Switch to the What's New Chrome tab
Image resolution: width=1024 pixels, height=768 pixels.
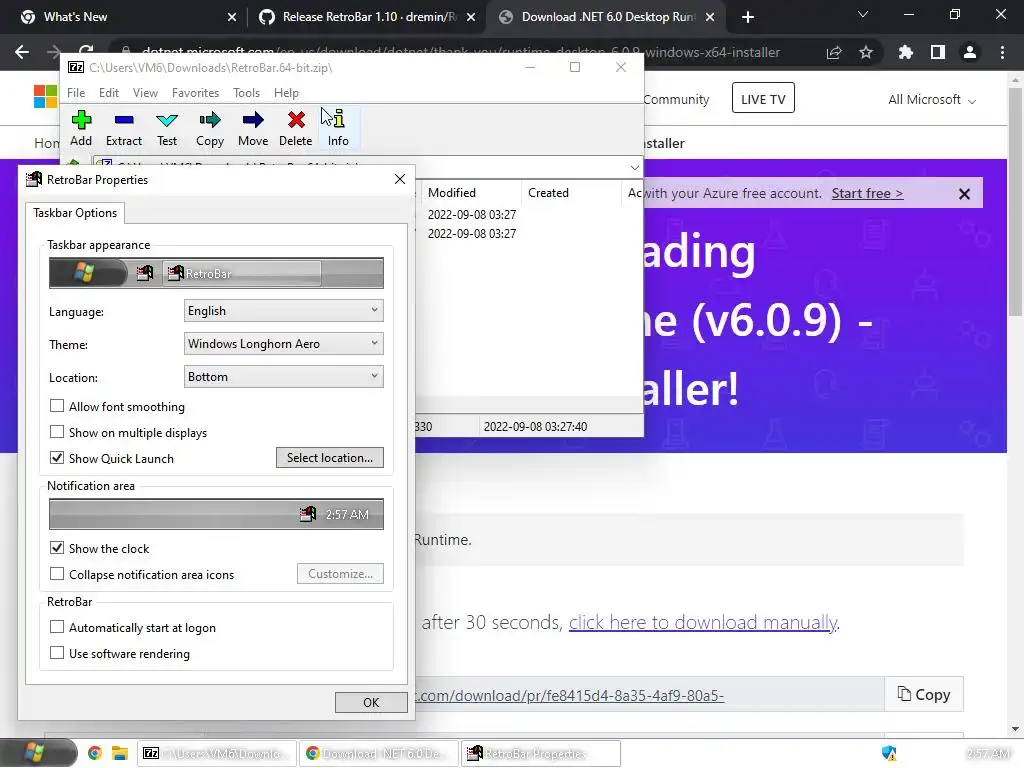pyautogui.click(x=123, y=17)
